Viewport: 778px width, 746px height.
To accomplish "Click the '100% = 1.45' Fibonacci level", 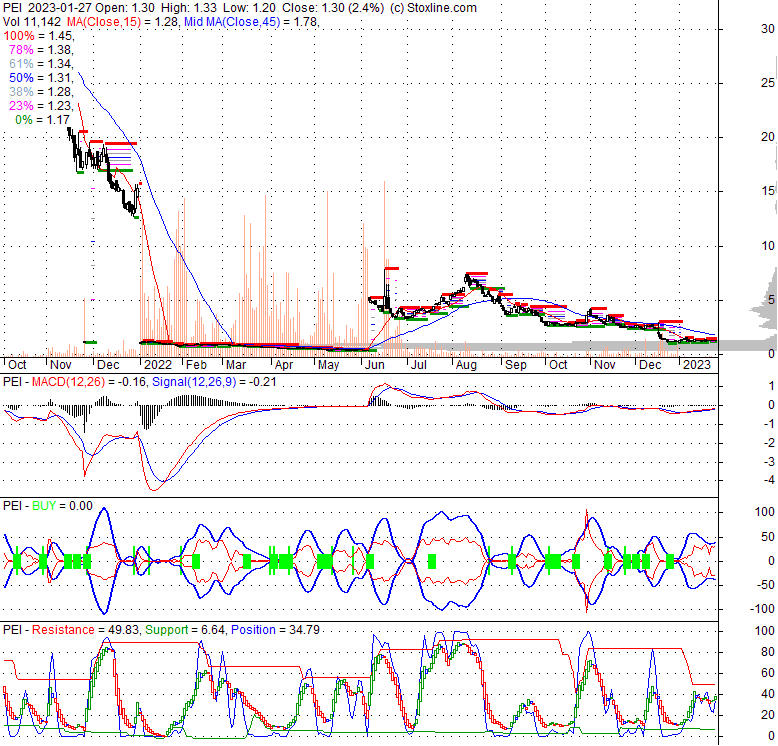I will pyautogui.click(x=38, y=36).
